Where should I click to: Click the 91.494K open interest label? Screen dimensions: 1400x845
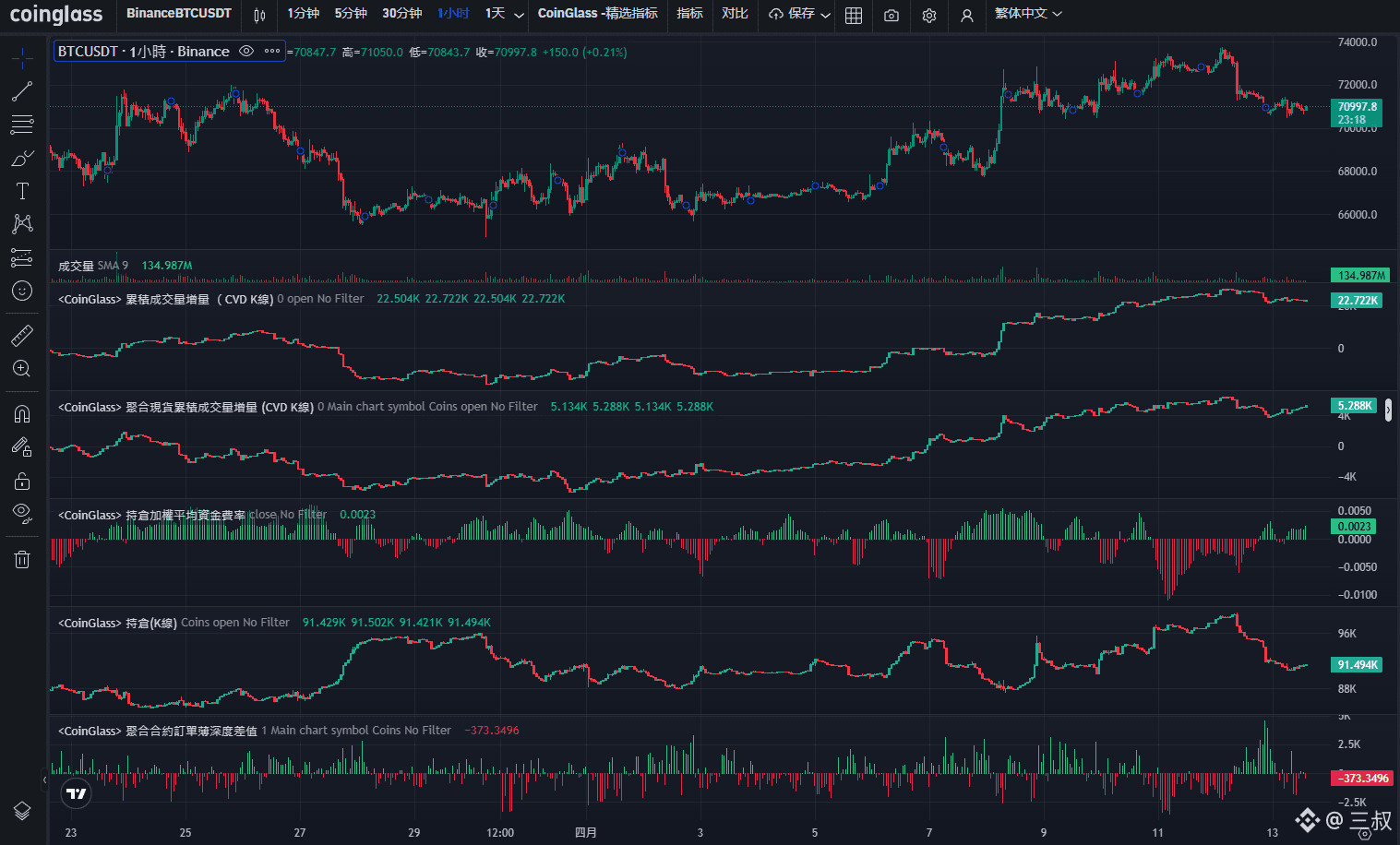pos(1357,665)
